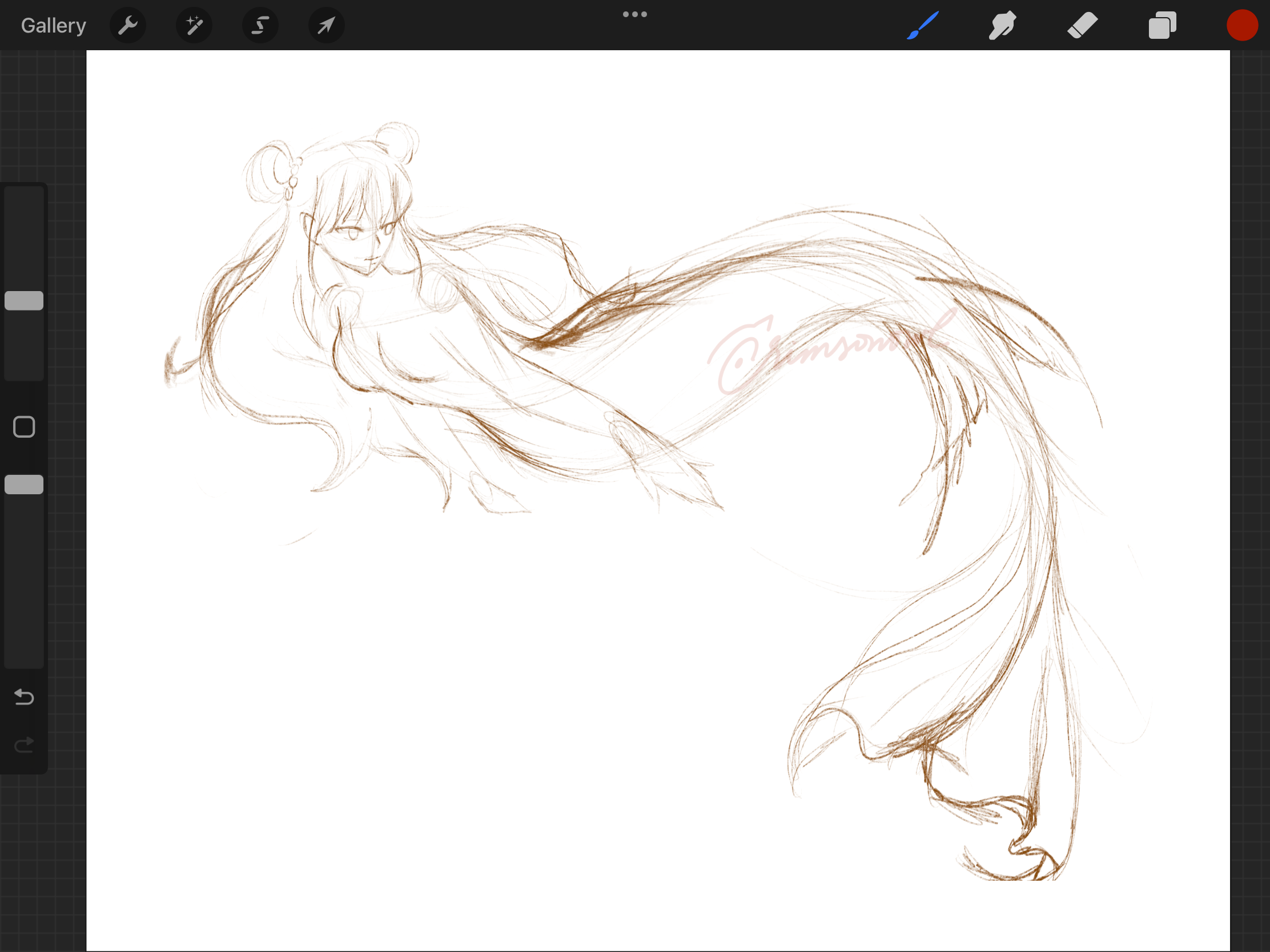Open the red color picker swatch

[x=1242, y=26]
